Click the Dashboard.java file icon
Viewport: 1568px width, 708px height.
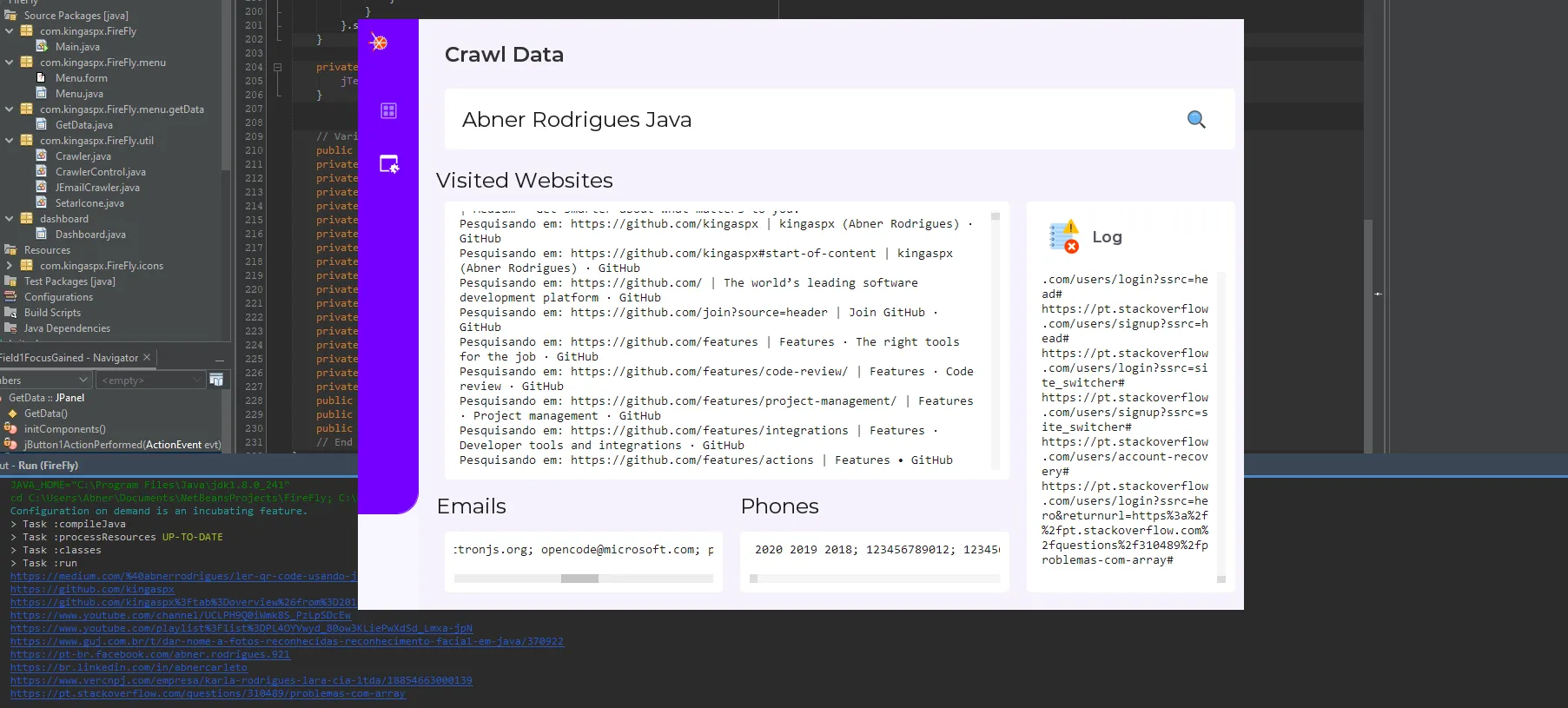(42, 234)
